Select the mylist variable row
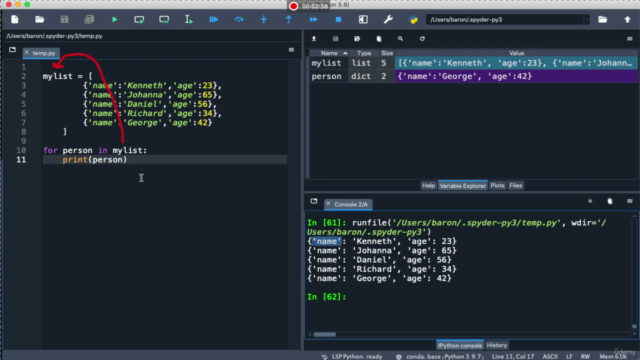 tap(473, 63)
